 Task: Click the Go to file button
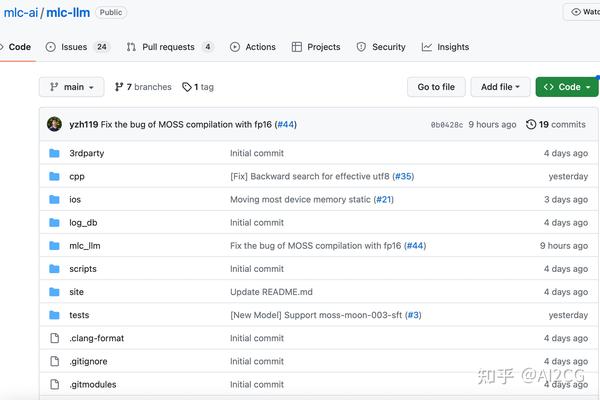coord(436,87)
